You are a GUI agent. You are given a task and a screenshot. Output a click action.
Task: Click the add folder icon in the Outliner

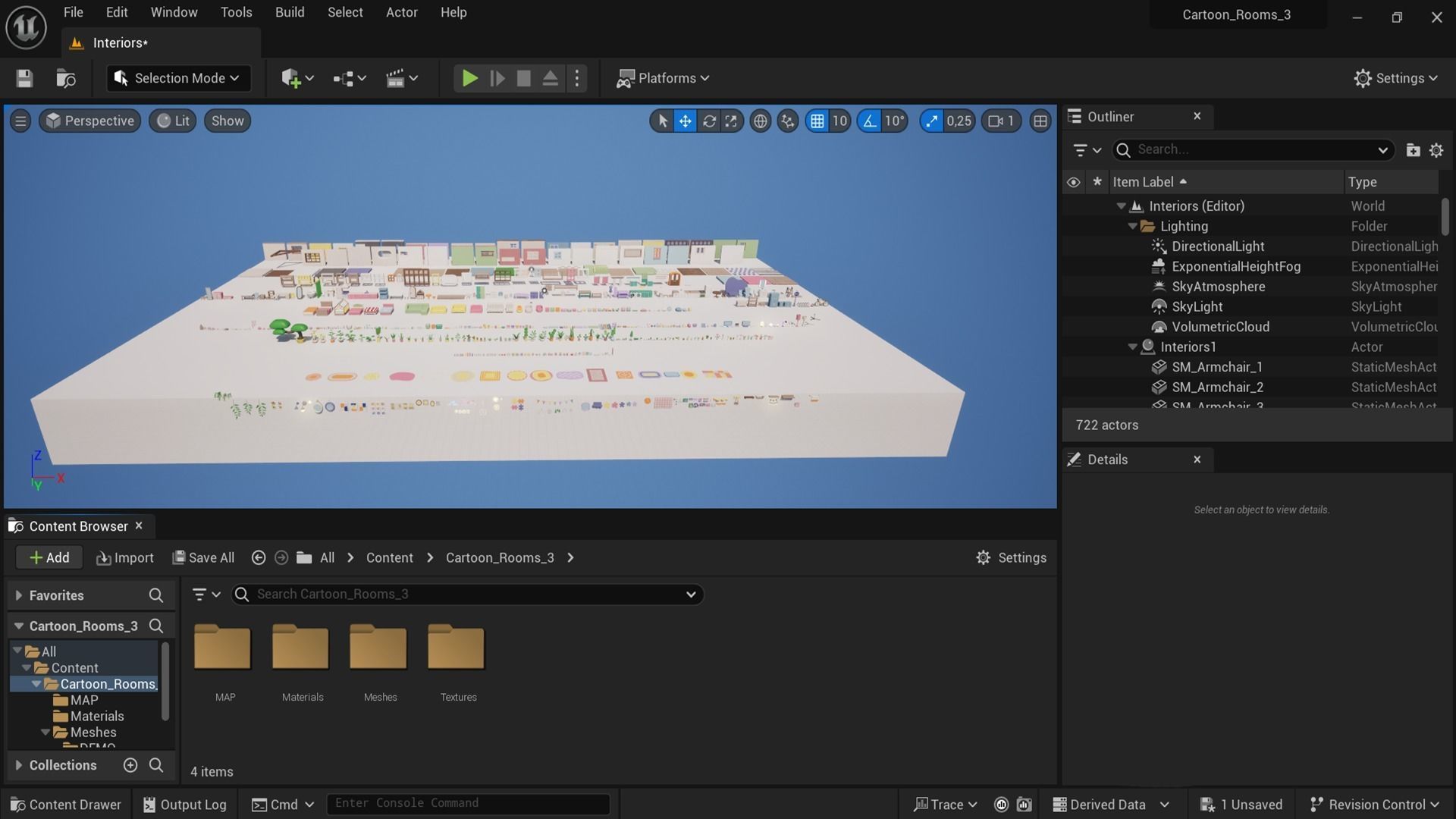[1412, 150]
